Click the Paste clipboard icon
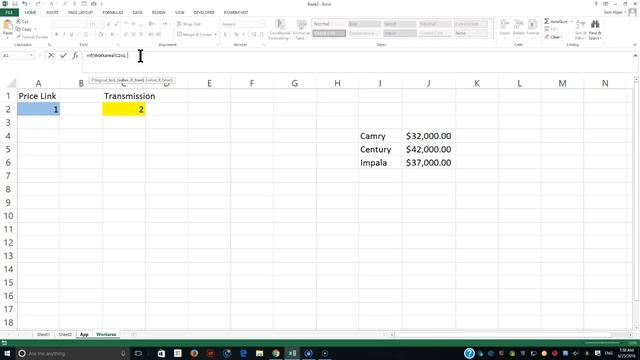The image size is (640, 360). pos(7,26)
